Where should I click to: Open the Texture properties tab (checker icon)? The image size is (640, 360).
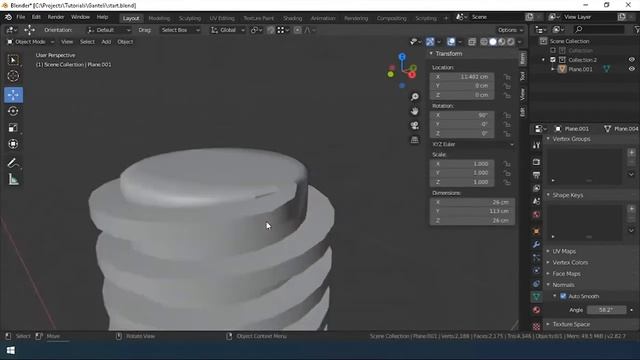click(x=536, y=326)
